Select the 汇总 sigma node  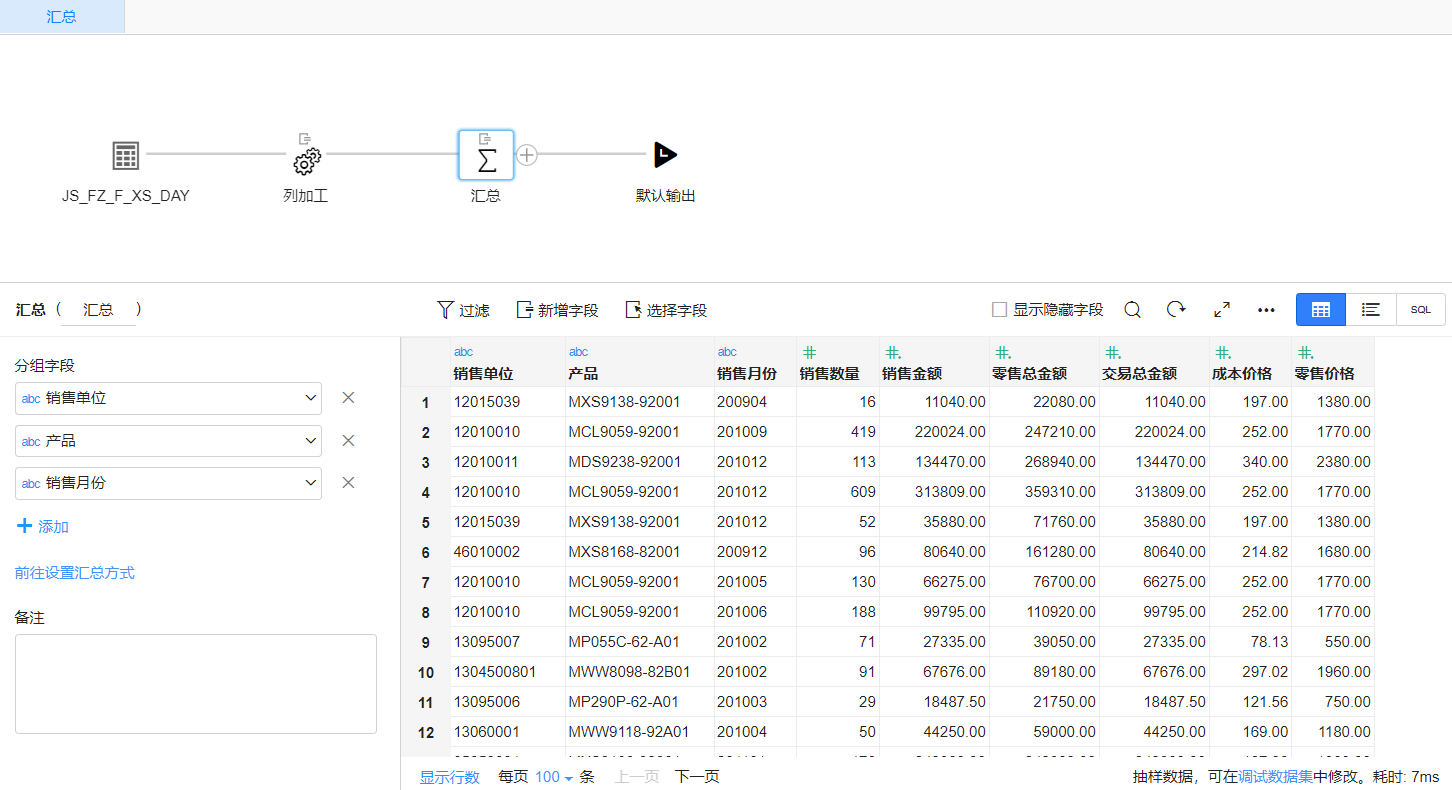point(486,156)
